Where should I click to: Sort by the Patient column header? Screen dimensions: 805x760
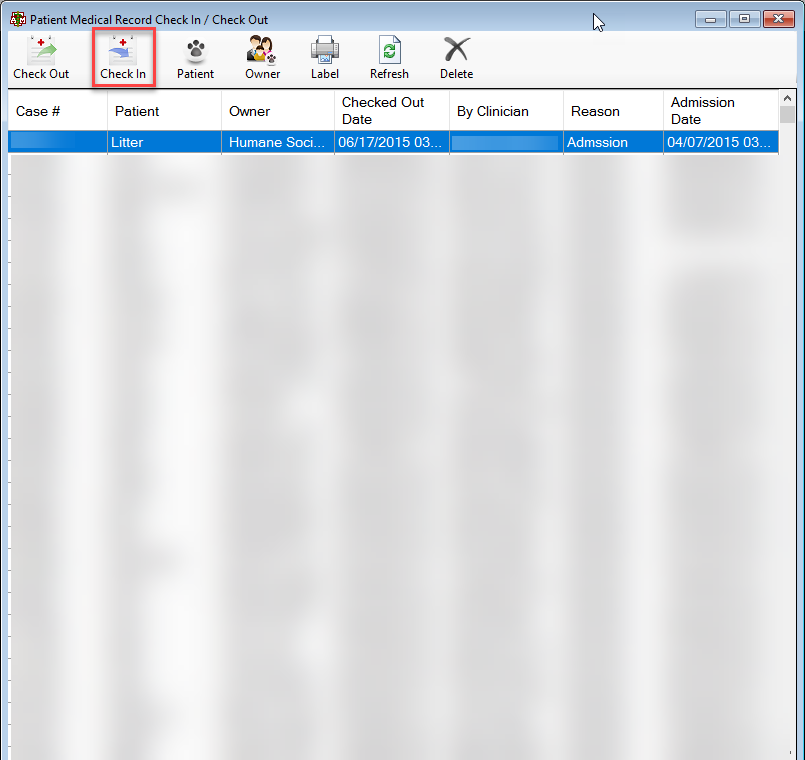click(x=164, y=111)
